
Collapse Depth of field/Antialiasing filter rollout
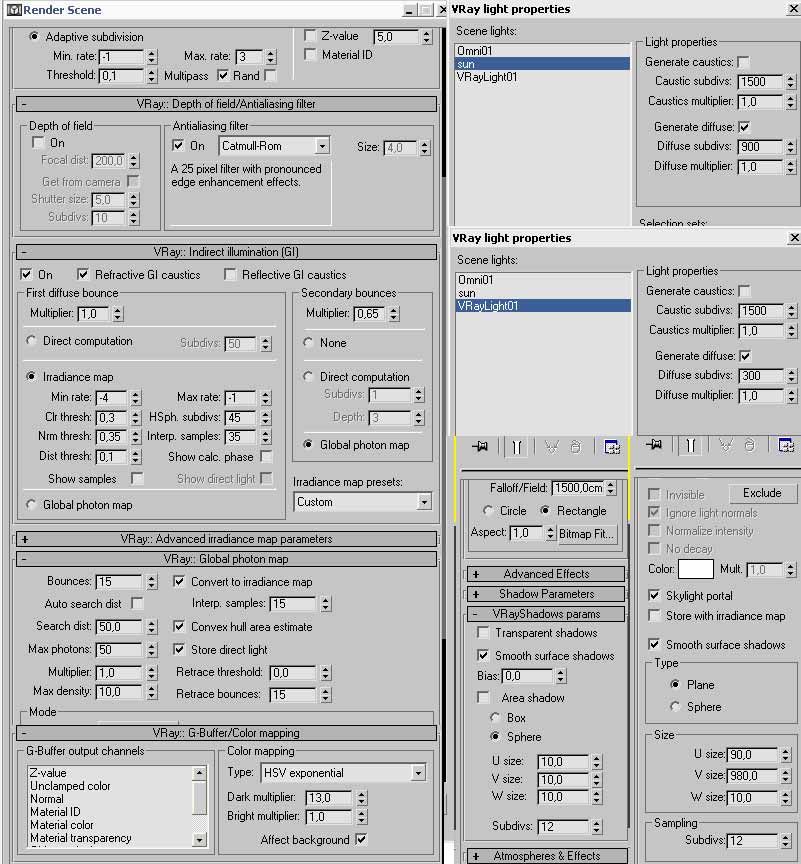point(226,104)
